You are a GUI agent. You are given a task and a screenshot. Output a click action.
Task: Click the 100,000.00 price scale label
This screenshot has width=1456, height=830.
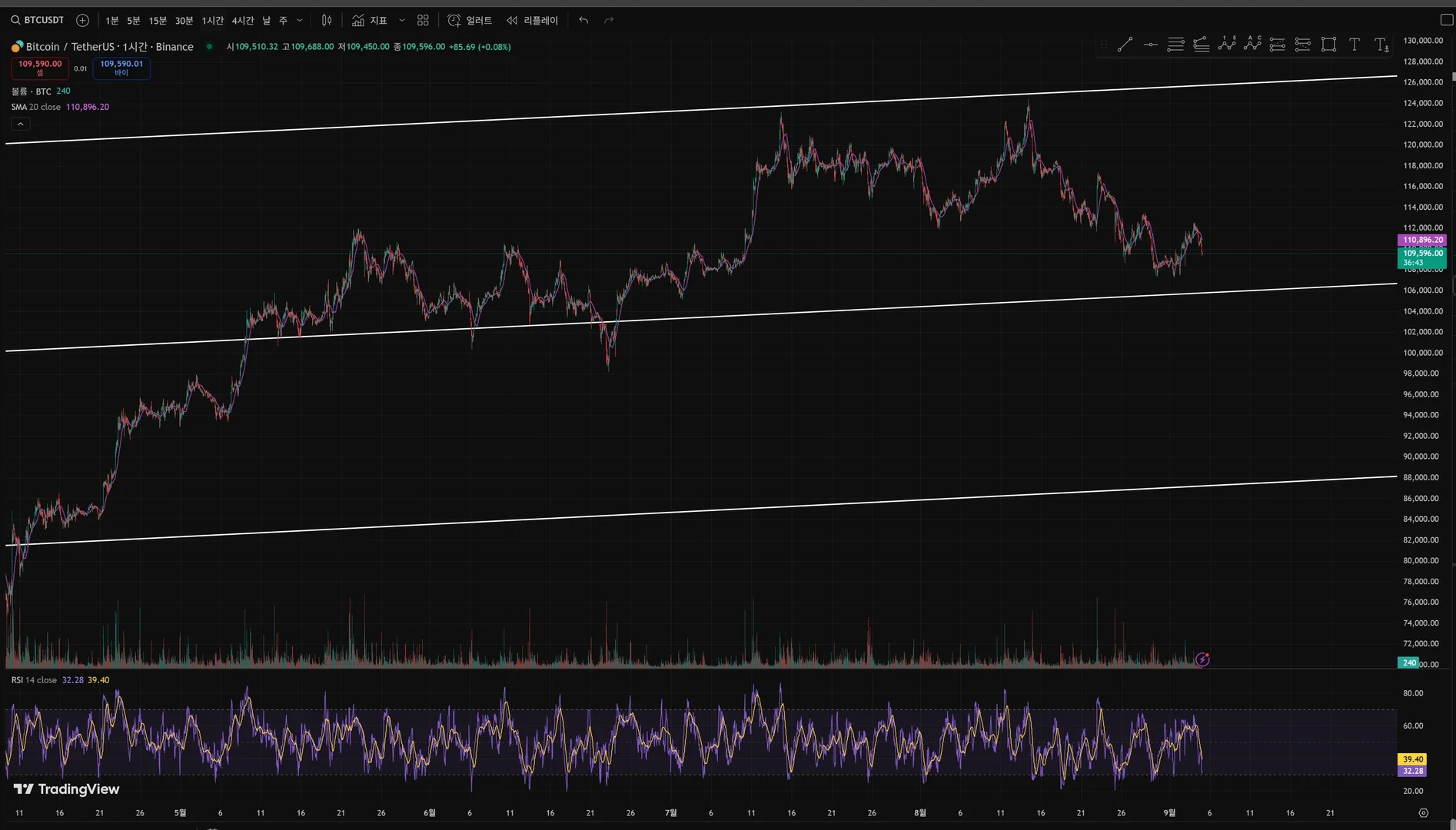tap(1423, 353)
